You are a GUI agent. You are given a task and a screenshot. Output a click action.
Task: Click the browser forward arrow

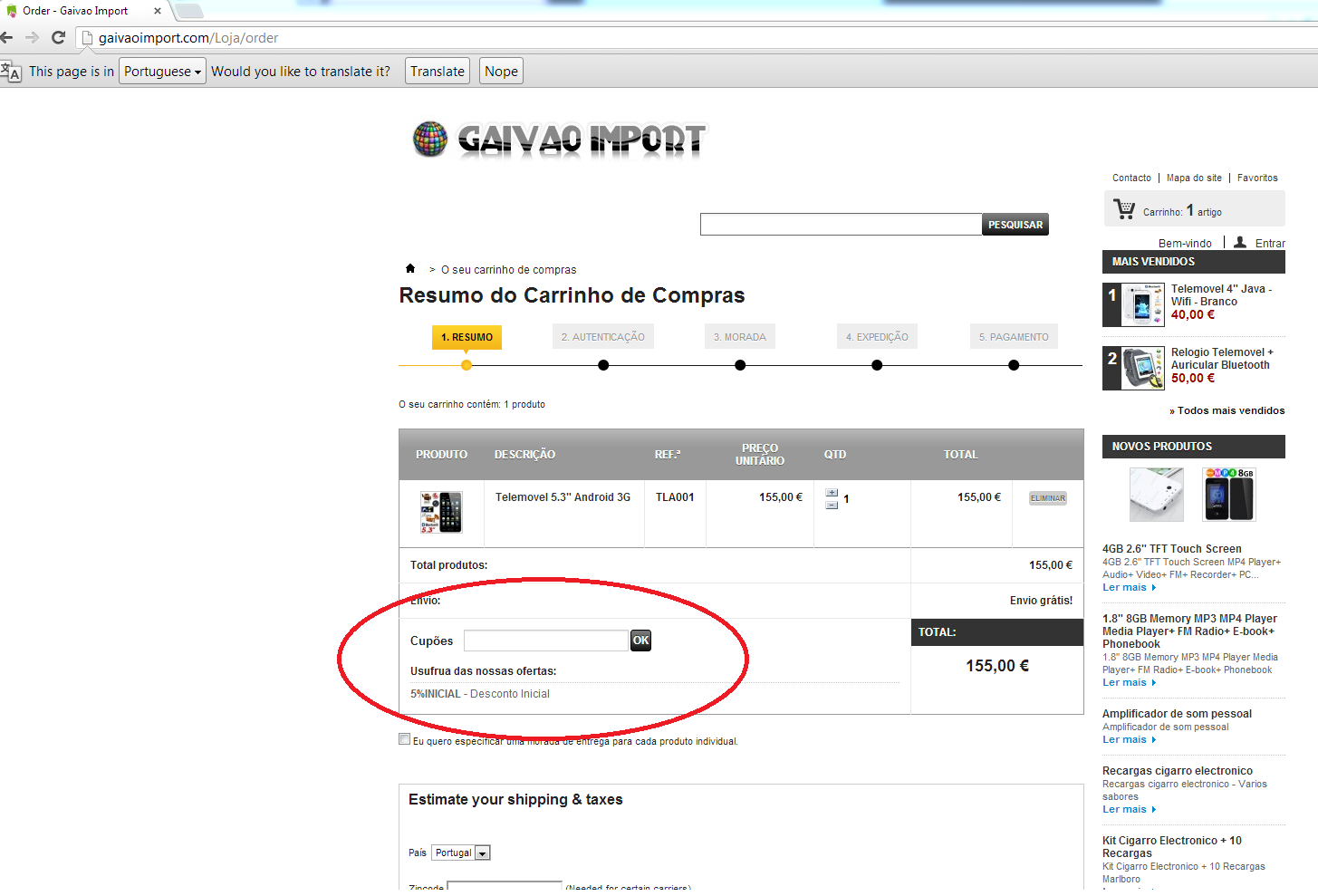click(x=32, y=37)
